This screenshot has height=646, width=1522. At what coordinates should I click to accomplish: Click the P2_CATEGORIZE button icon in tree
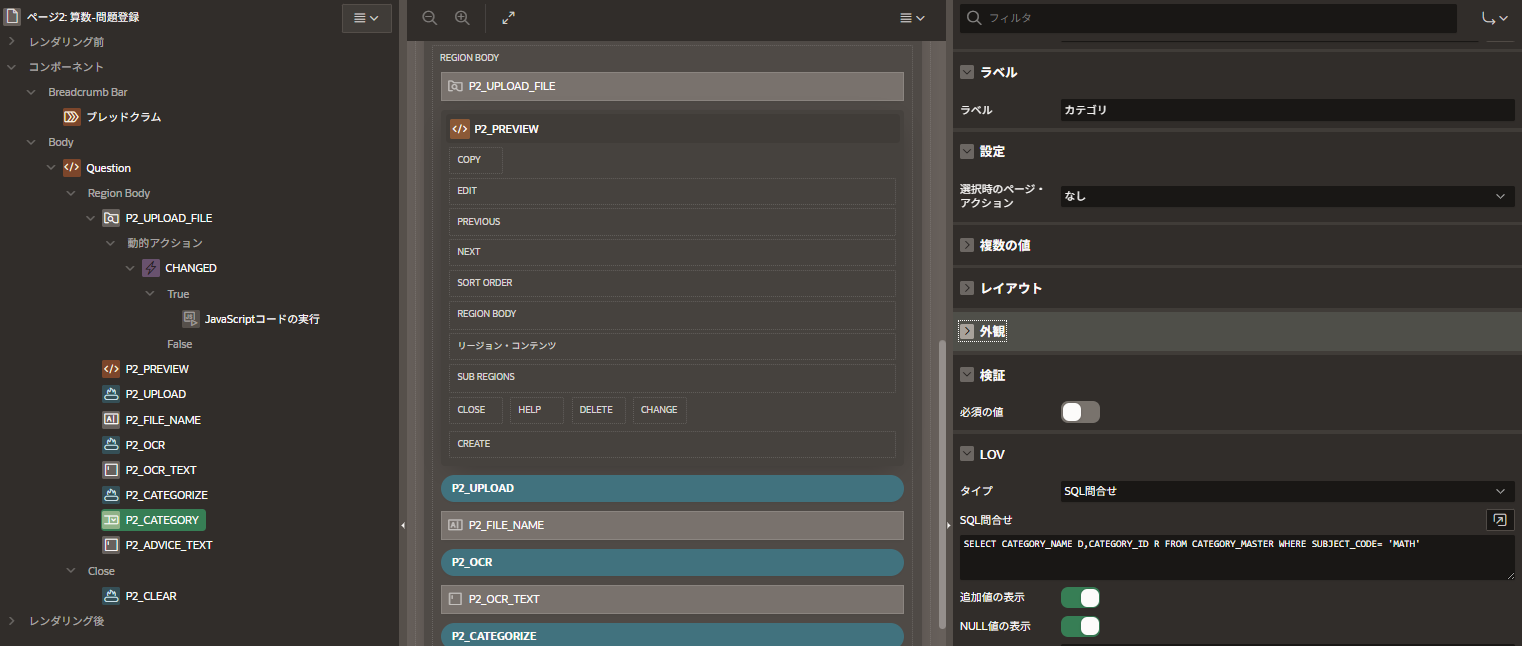click(111, 495)
